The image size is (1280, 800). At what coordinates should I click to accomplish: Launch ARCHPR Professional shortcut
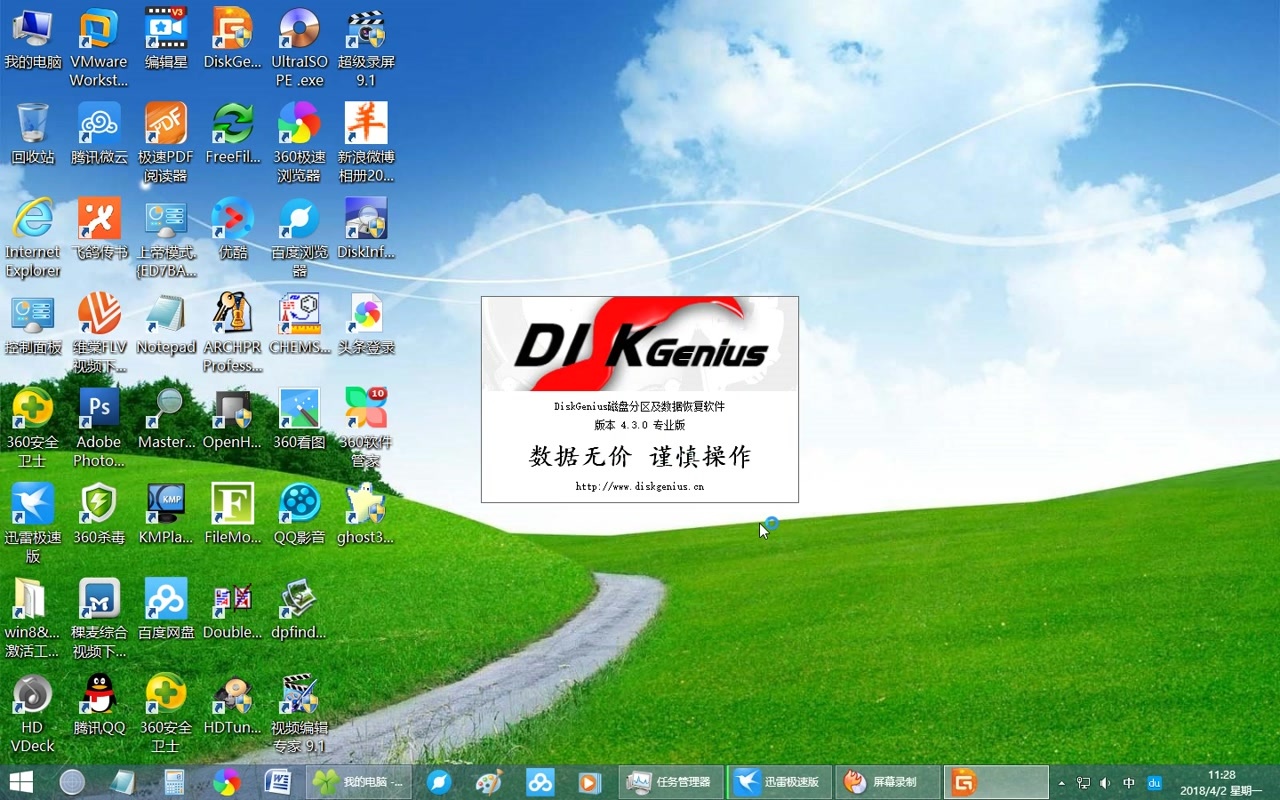point(233,332)
